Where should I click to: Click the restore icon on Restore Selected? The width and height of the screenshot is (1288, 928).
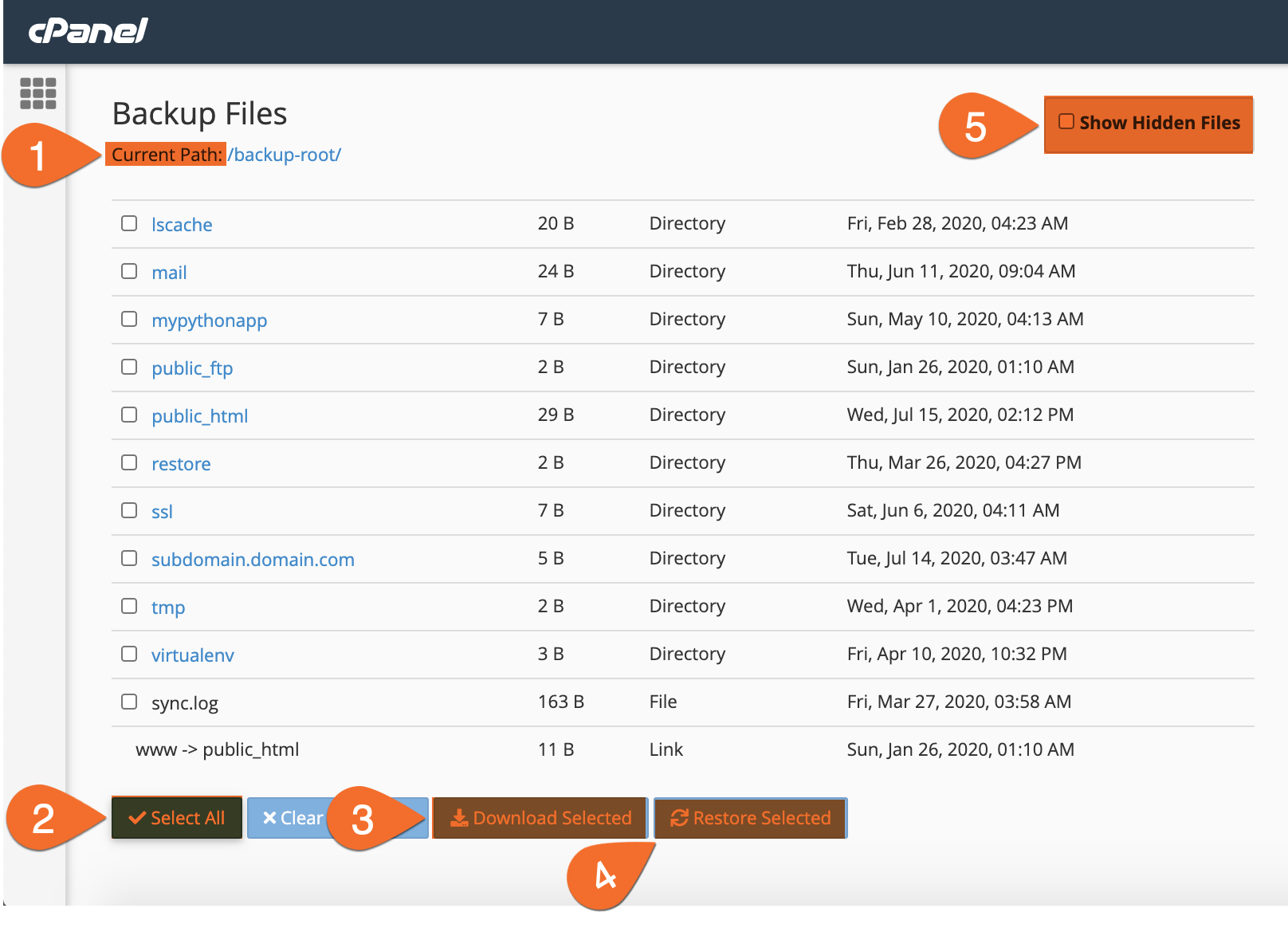pos(678,817)
